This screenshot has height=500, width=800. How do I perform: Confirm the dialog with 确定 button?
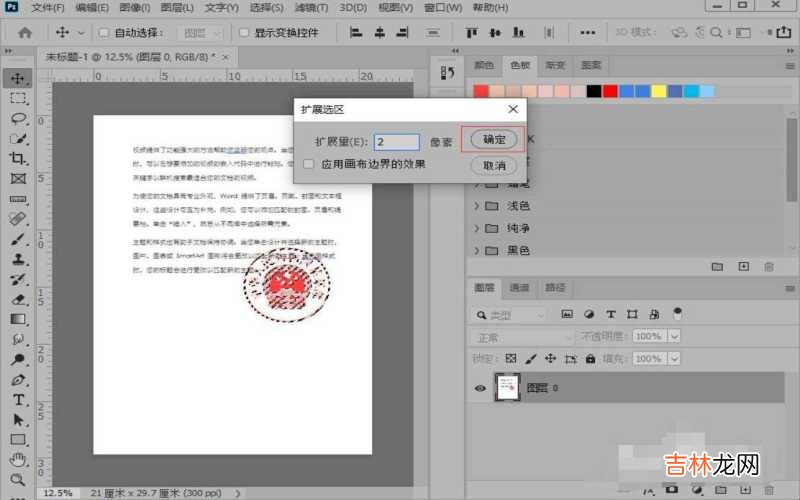tap(493, 139)
